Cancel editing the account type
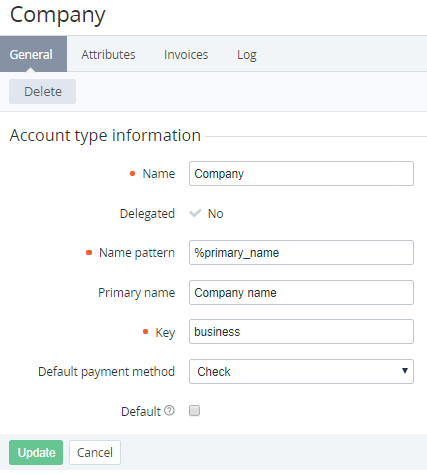This screenshot has width=427, height=474. pos(95,452)
